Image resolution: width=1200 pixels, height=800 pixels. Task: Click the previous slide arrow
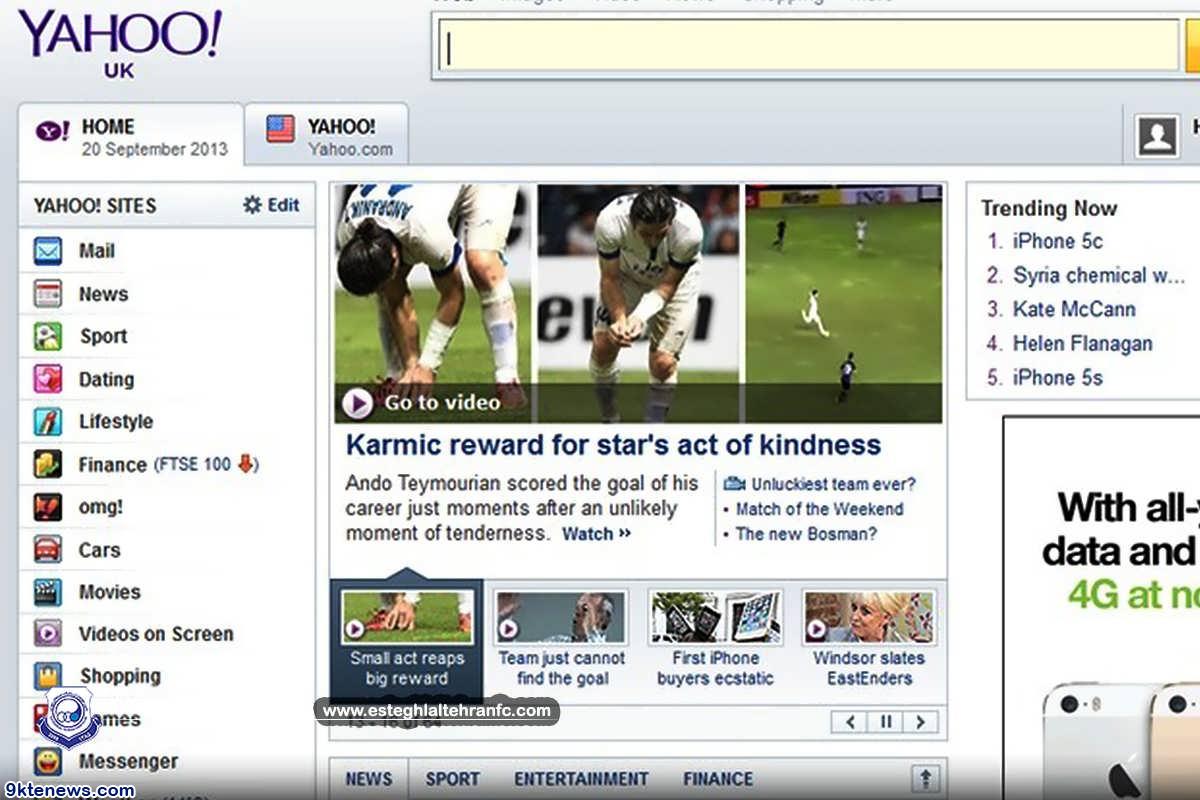(x=850, y=722)
